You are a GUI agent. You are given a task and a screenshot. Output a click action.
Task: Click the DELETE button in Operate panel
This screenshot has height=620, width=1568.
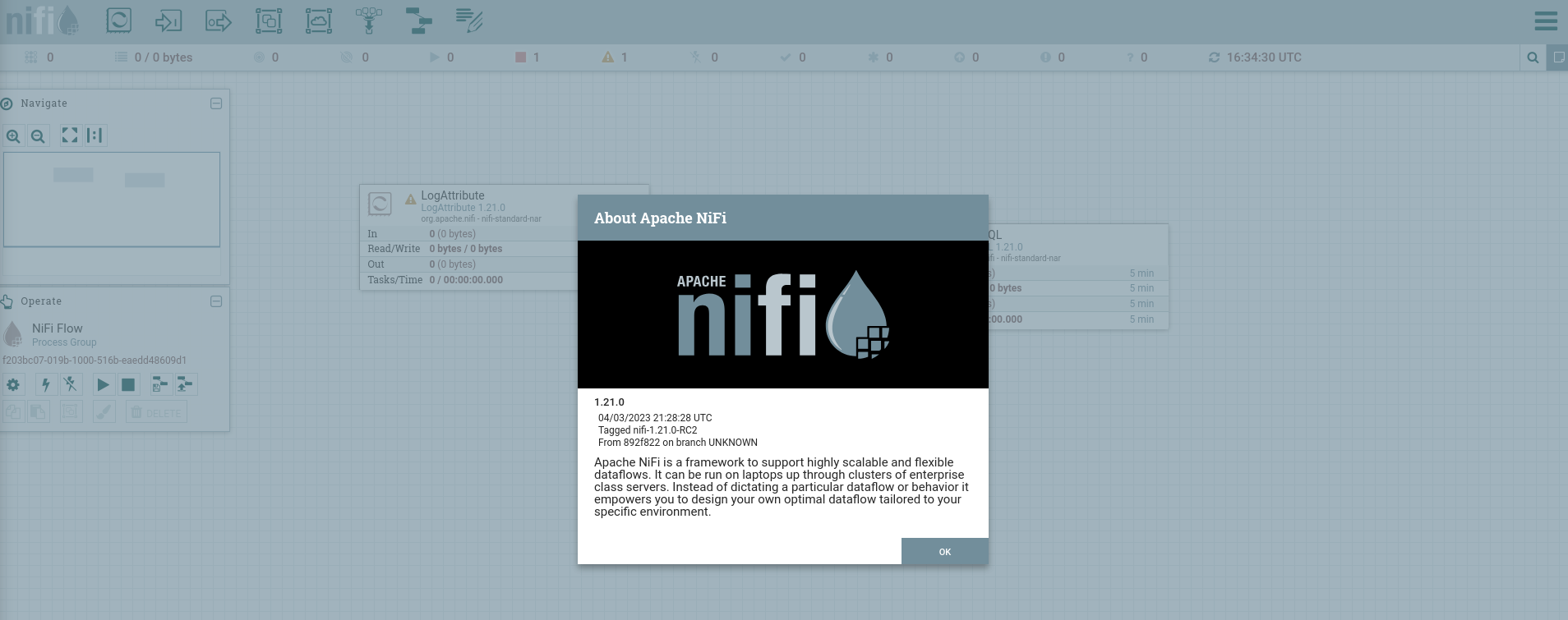[x=156, y=411]
